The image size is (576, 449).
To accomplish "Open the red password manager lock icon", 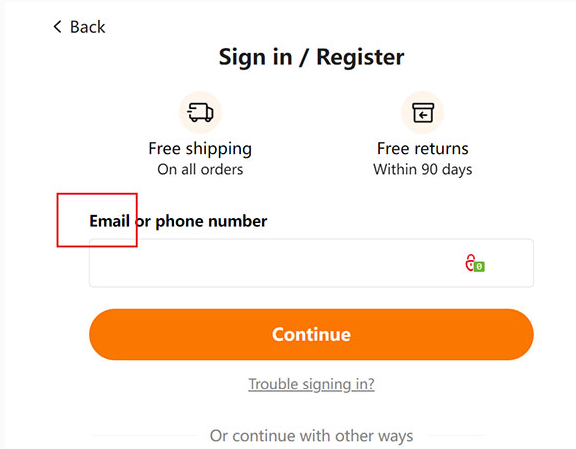I will [x=470, y=263].
